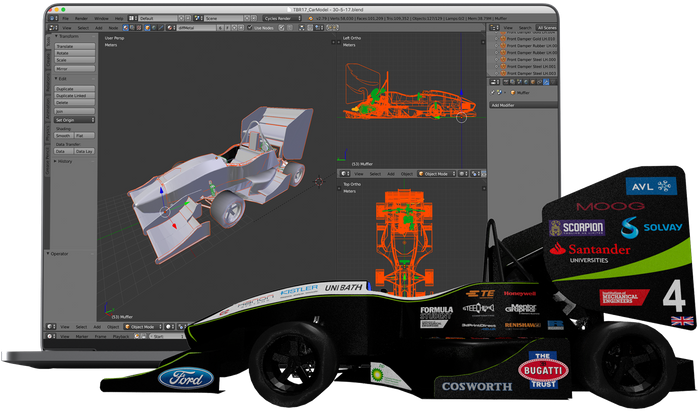The image size is (699, 412).
Task: Expand Front Damper Steel LH.000 outliner row
Action: 496,59
